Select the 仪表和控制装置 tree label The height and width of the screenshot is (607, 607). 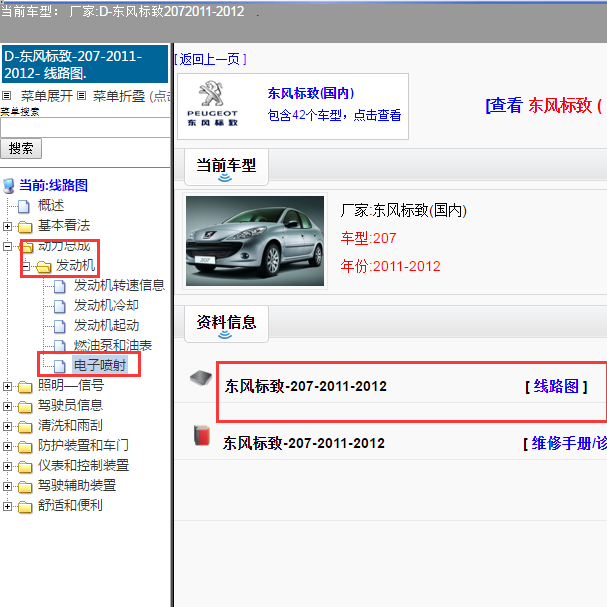click(x=83, y=466)
